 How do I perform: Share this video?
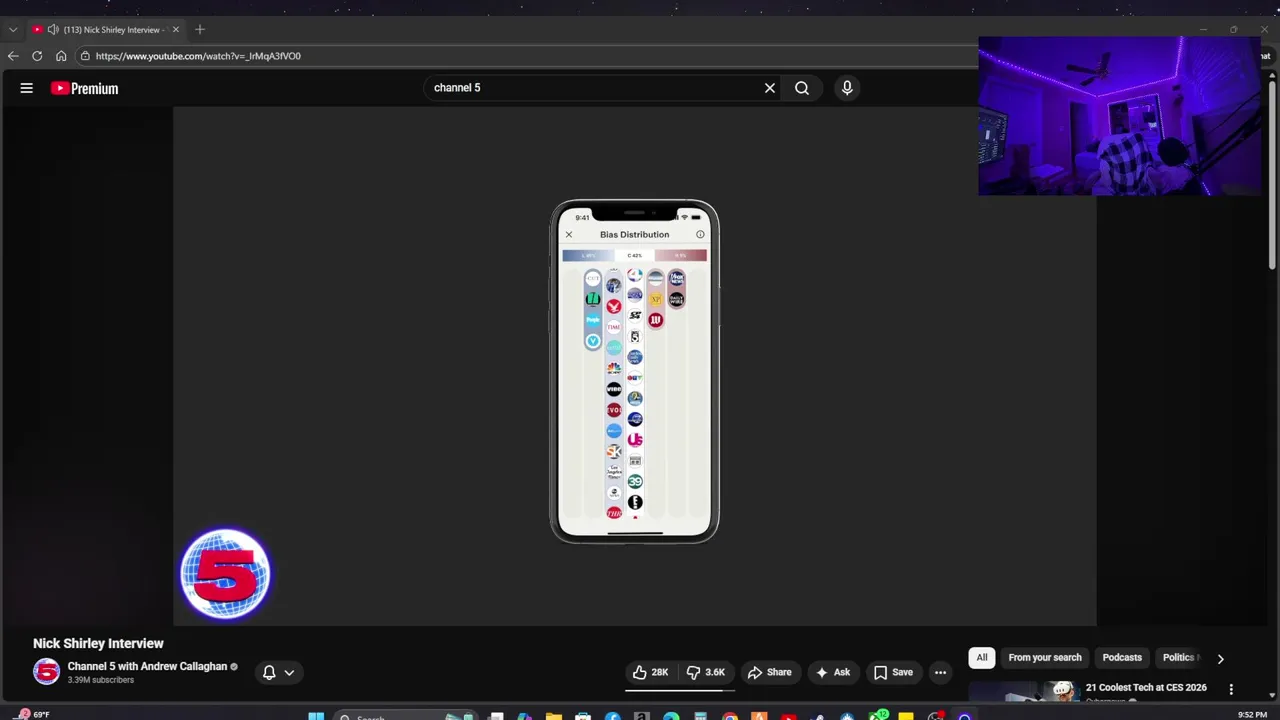(x=769, y=672)
